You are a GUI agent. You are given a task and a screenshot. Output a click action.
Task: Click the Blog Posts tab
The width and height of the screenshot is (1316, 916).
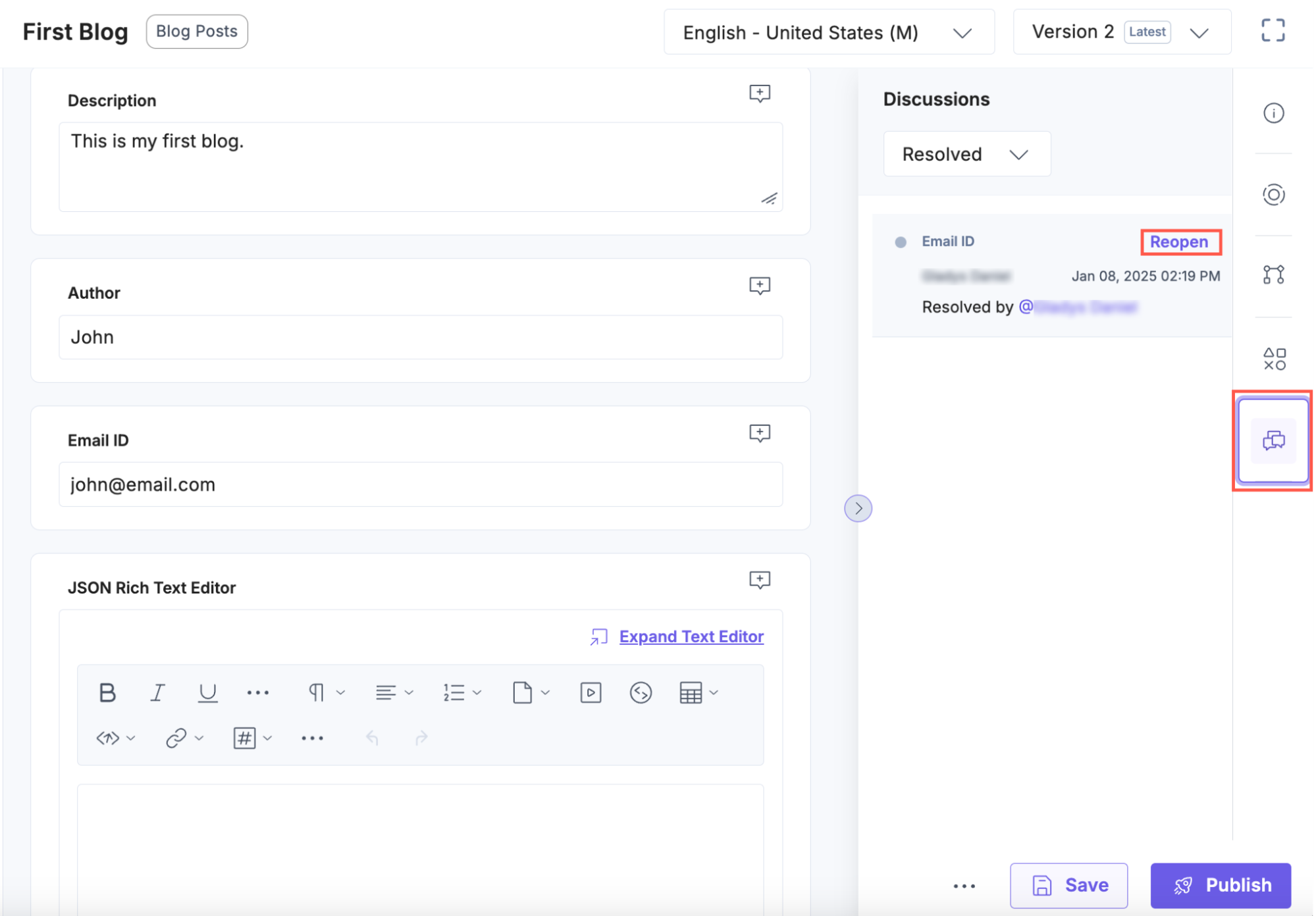(x=196, y=30)
